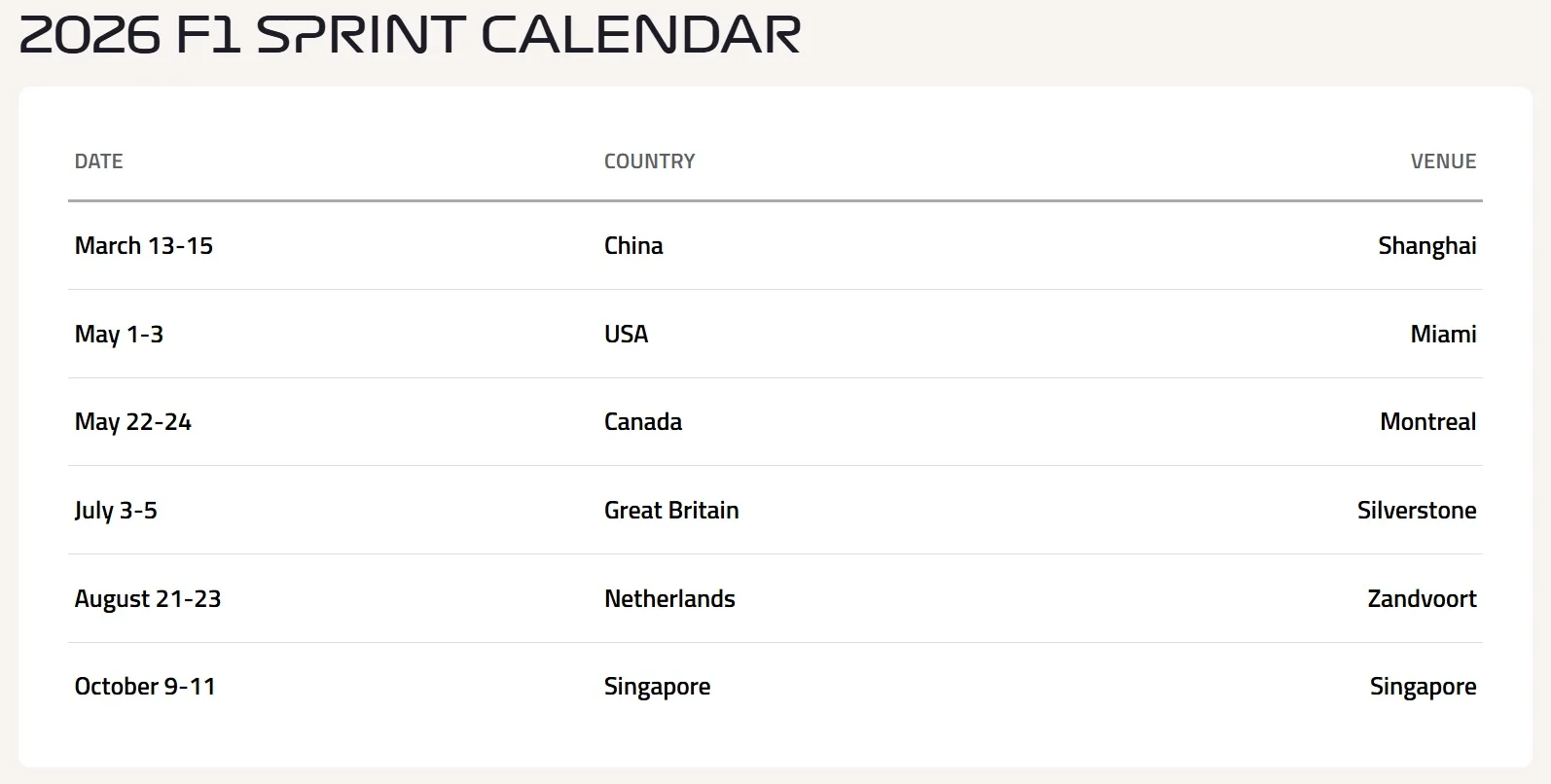This screenshot has height=784, width=1551.
Task: Click the Miami venue entry
Action: [1443, 335]
